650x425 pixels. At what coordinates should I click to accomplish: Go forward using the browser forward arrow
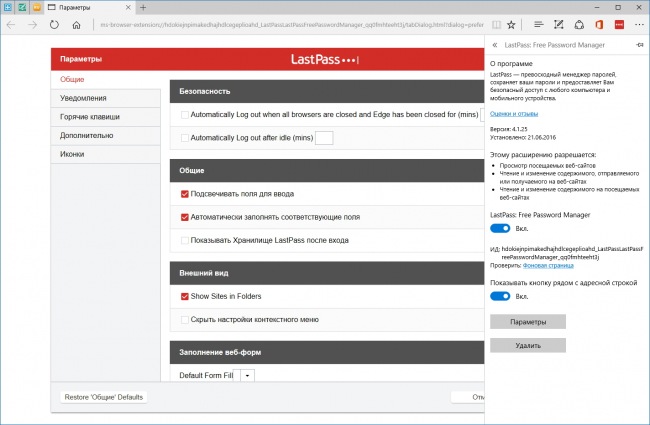pos(32,25)
